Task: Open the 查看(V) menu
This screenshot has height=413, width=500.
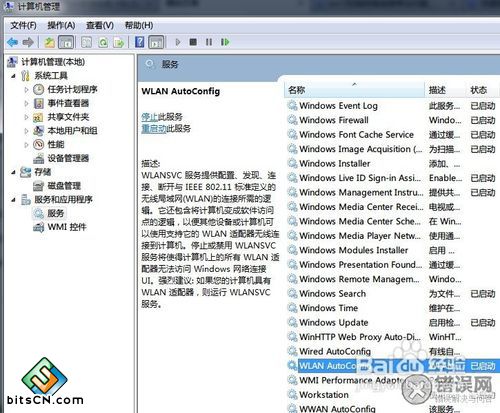Action: pyautogui.click(x=100, y=25)
